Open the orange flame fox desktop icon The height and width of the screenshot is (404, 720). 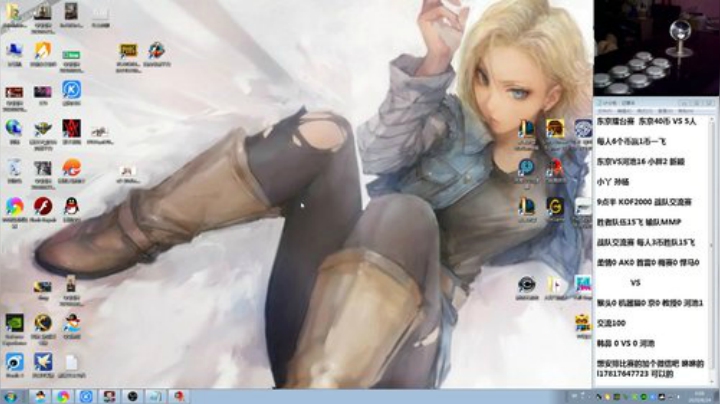43,50
